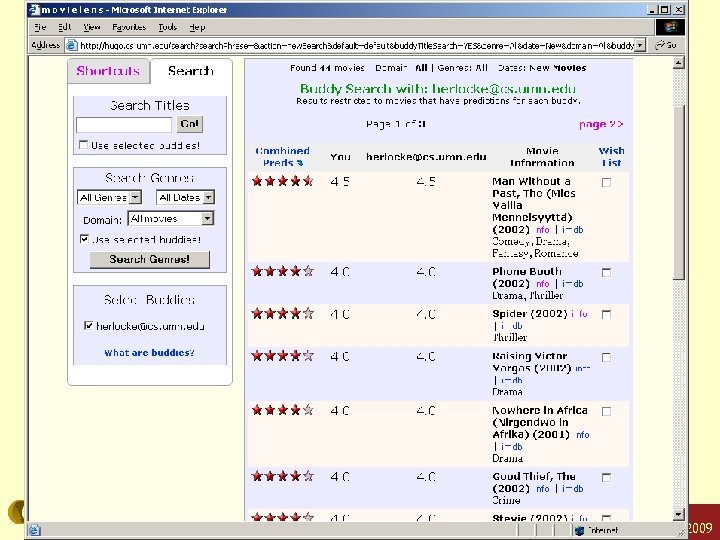The image size is (720, 540).
Task: Open the All Dates dropdown
Action: (185, 197)
